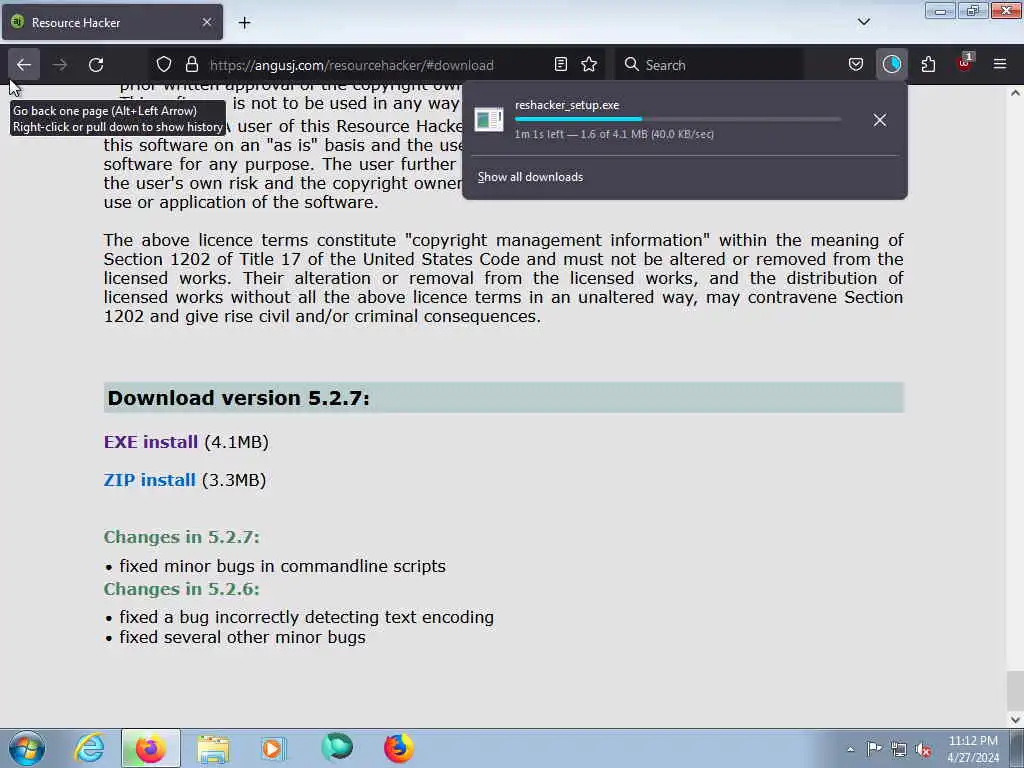1024x768 pixels.
Task: Open Windows Explorer folder from taskbar
Action: click(213, 748)
